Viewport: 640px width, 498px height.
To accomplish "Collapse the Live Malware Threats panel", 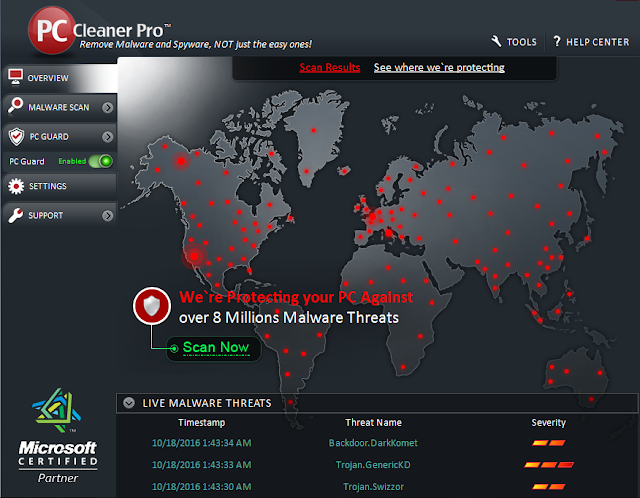I will pyautogui.click(x=129, y=403).
